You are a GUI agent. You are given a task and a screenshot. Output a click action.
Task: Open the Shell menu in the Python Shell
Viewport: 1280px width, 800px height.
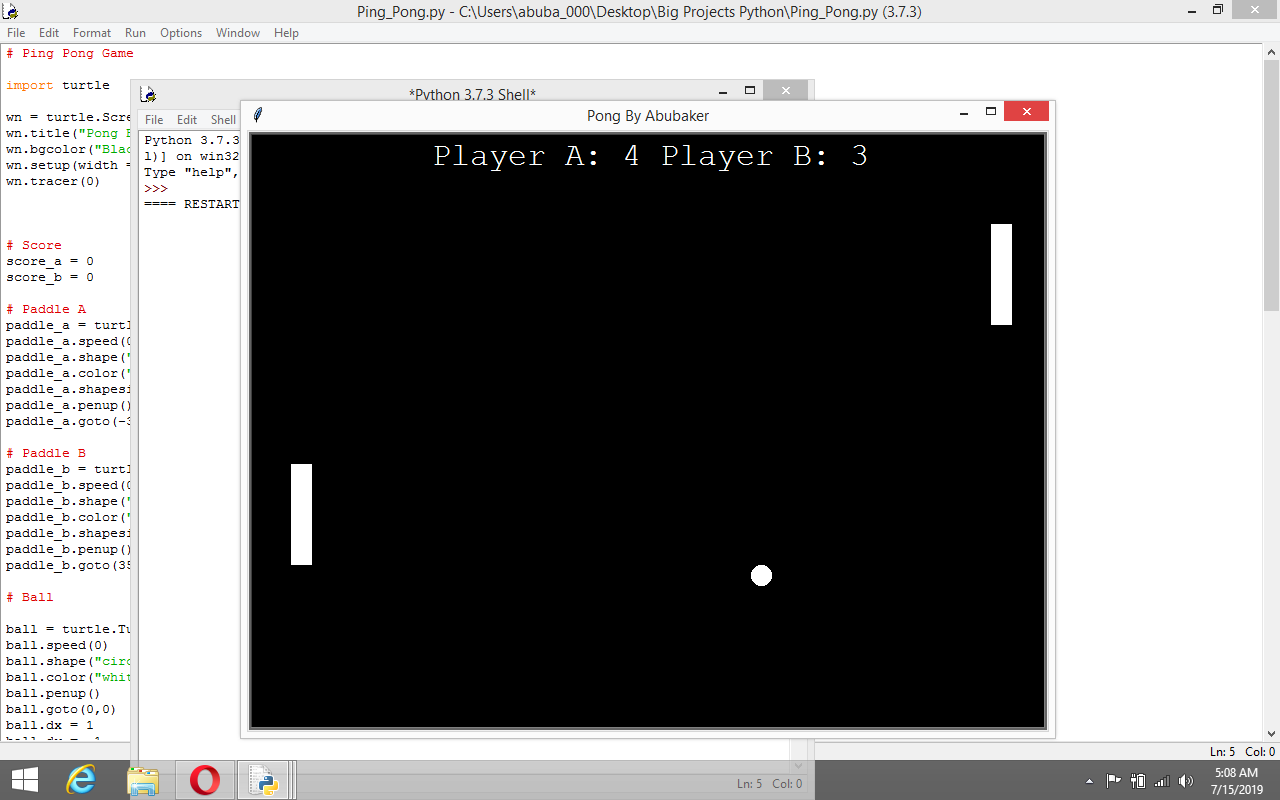click(x=222, y=119)
